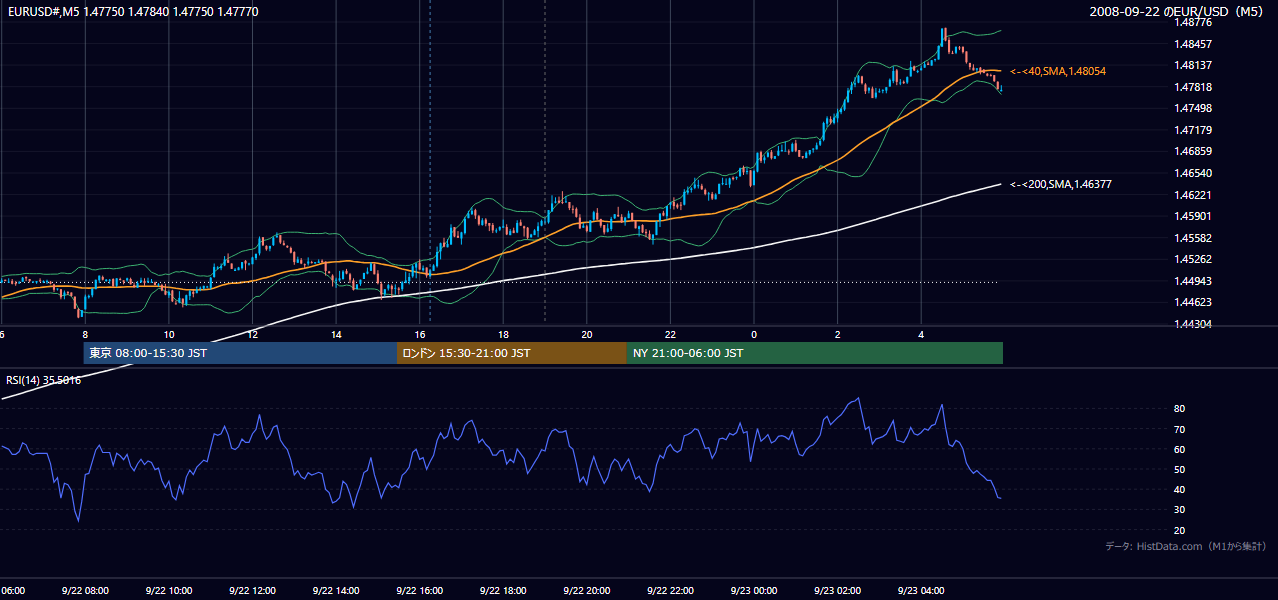Click price axis value 1.44943
1278x600 pixels.
1194,281
